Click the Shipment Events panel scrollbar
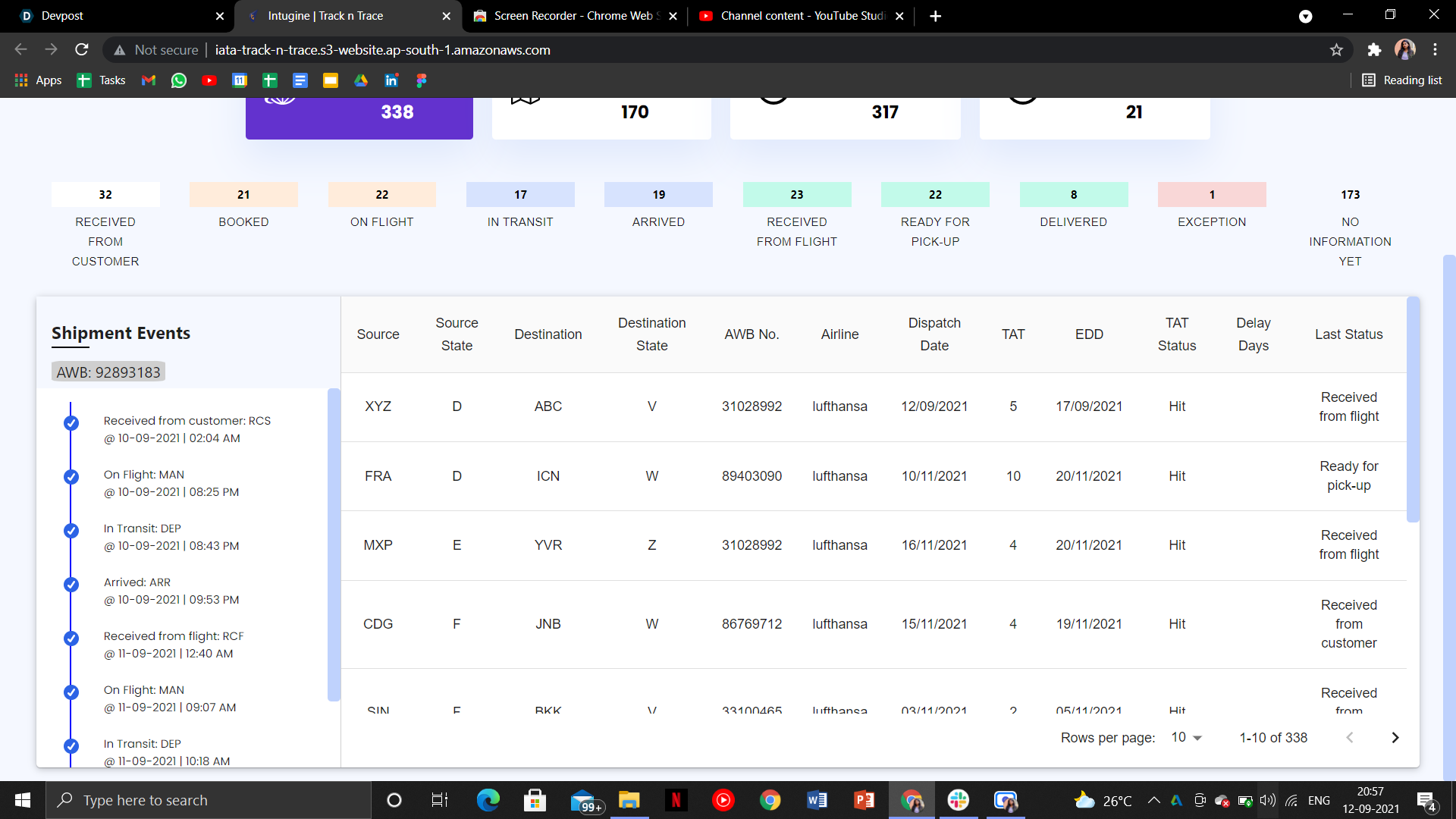This screenshot has height=819, width=1456. click(x=334, y=544)
